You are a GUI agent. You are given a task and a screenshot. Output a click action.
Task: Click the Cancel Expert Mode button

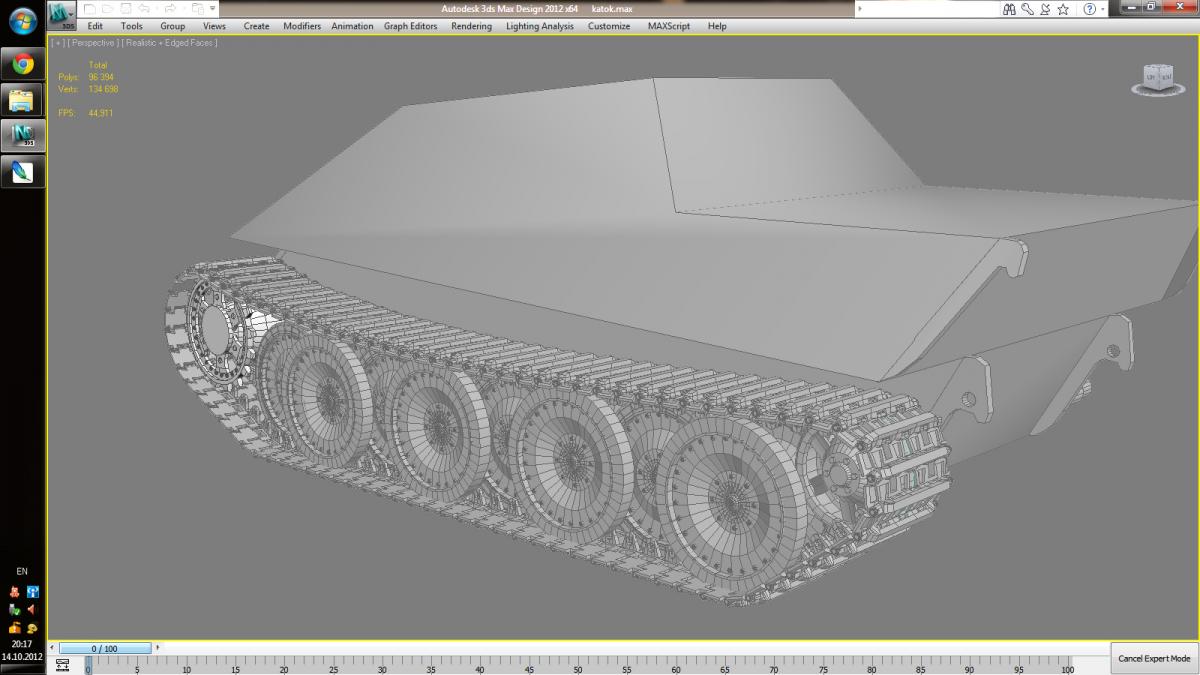click(x=1154, y=659)
